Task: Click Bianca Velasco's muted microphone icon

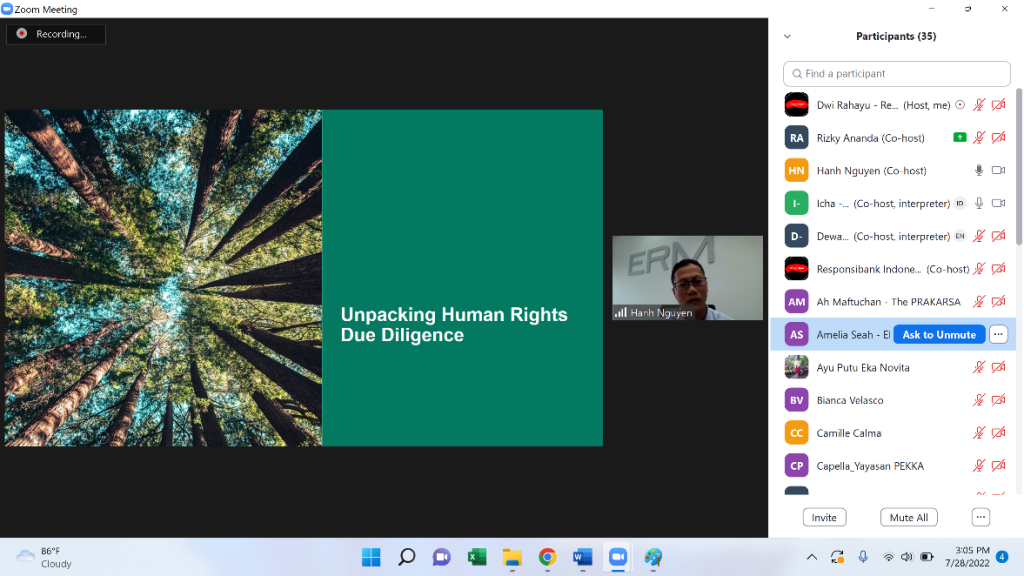Action: [978, 400]
